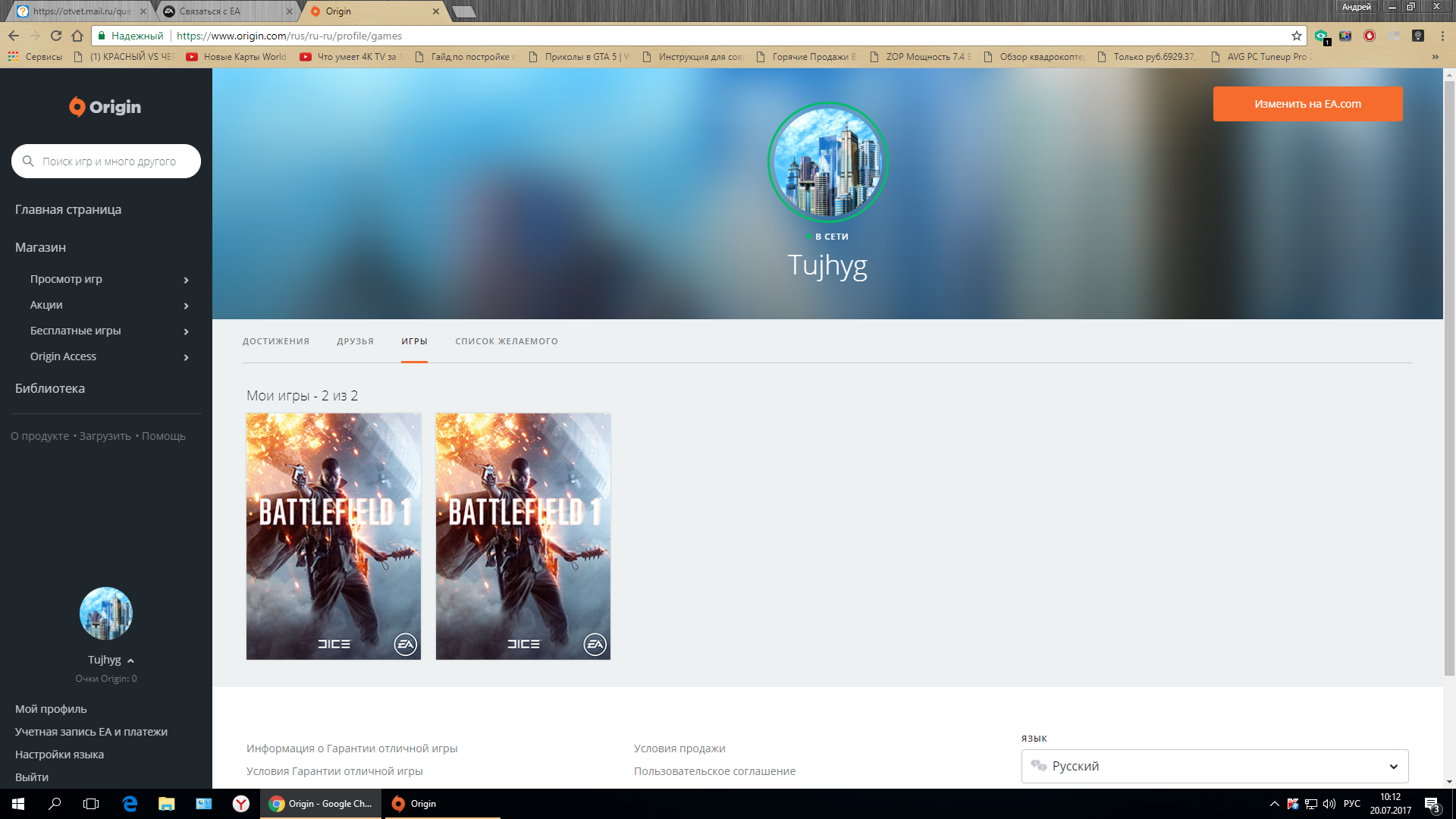1456x819 pixels.
Task: Open Условия продажи link
Action: tap(679, 748)
